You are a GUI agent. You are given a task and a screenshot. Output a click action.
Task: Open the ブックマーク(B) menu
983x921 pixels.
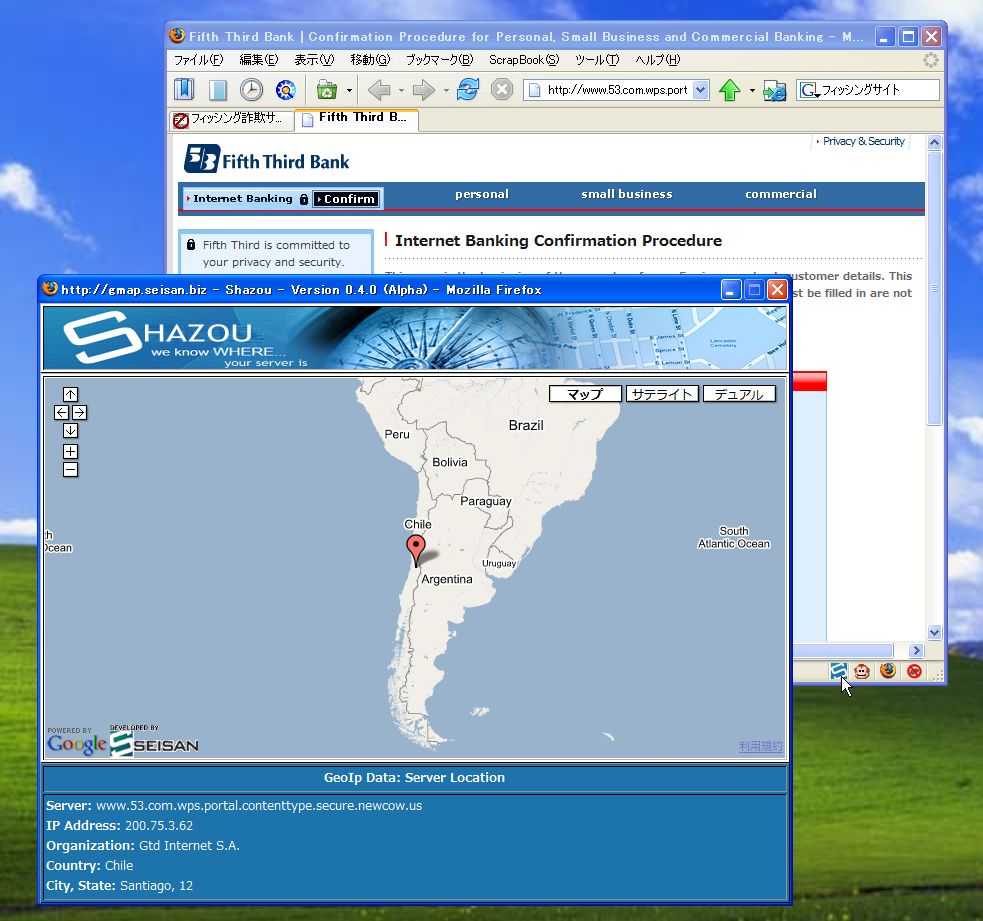pos(439,60)
